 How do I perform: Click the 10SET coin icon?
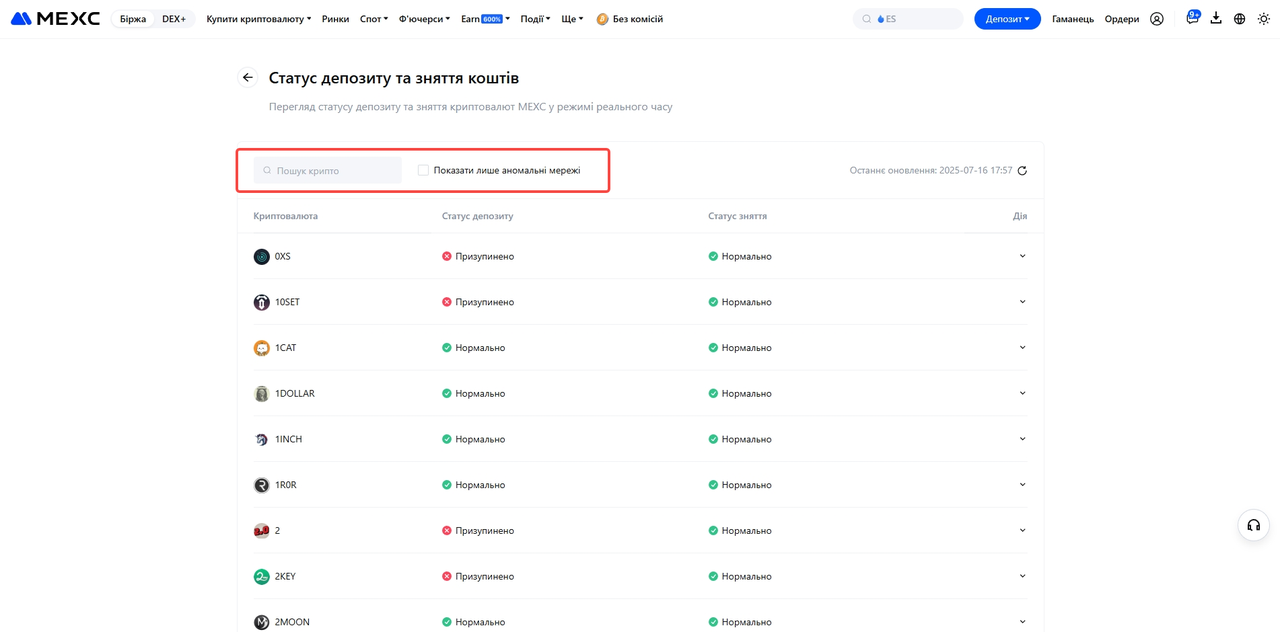[x=261, y=302]
